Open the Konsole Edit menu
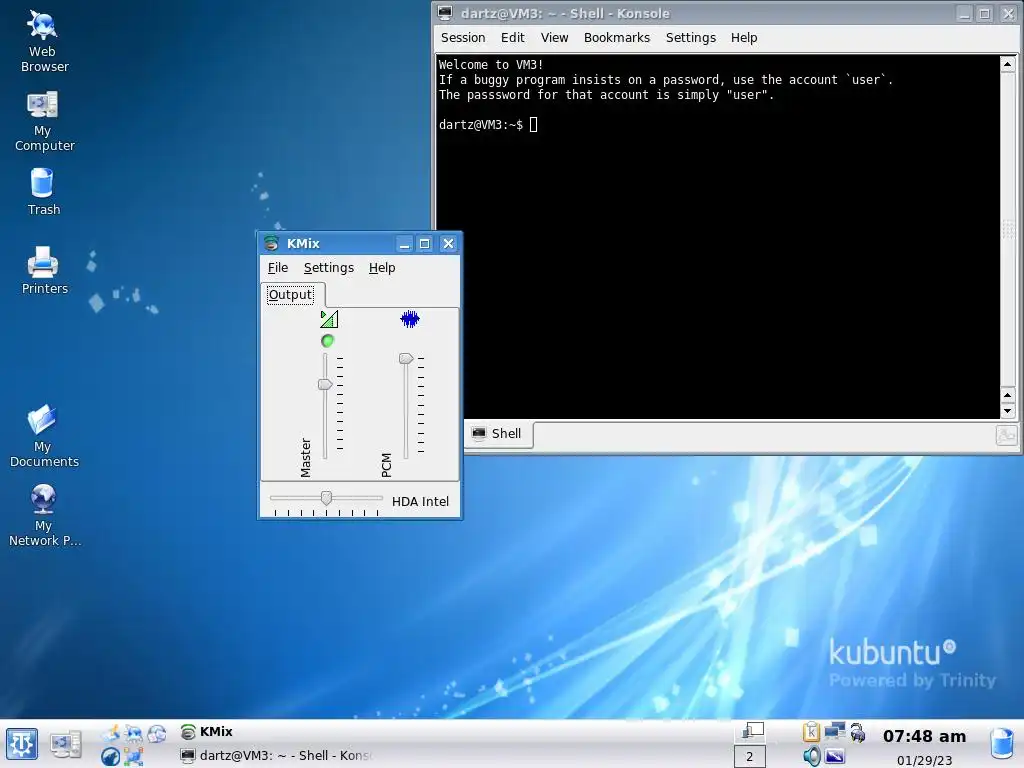The height and width of the screenshot is (768, 1024). (513, 38)
